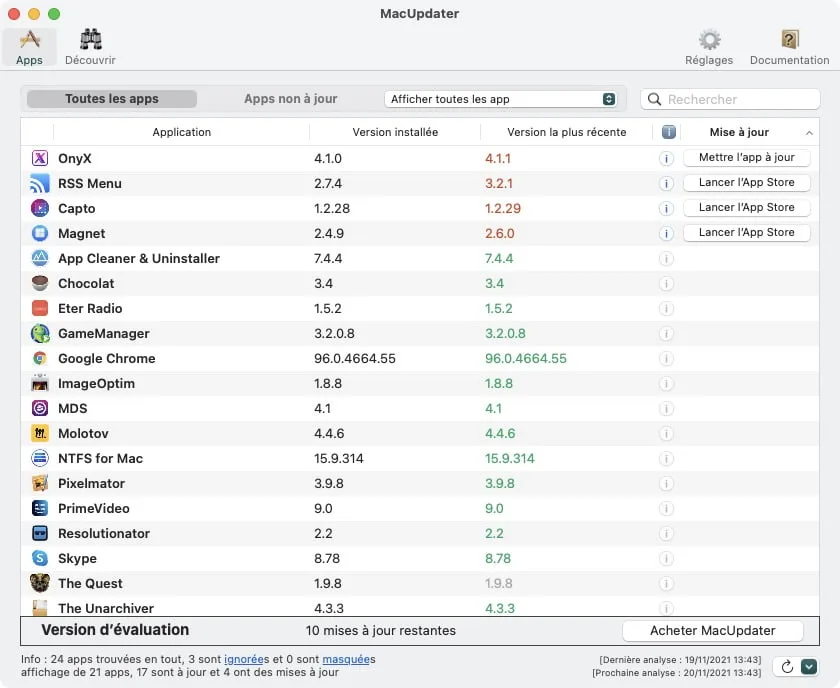Select The Unarchiver row name
Screen dimensions: 840x688
106,608
